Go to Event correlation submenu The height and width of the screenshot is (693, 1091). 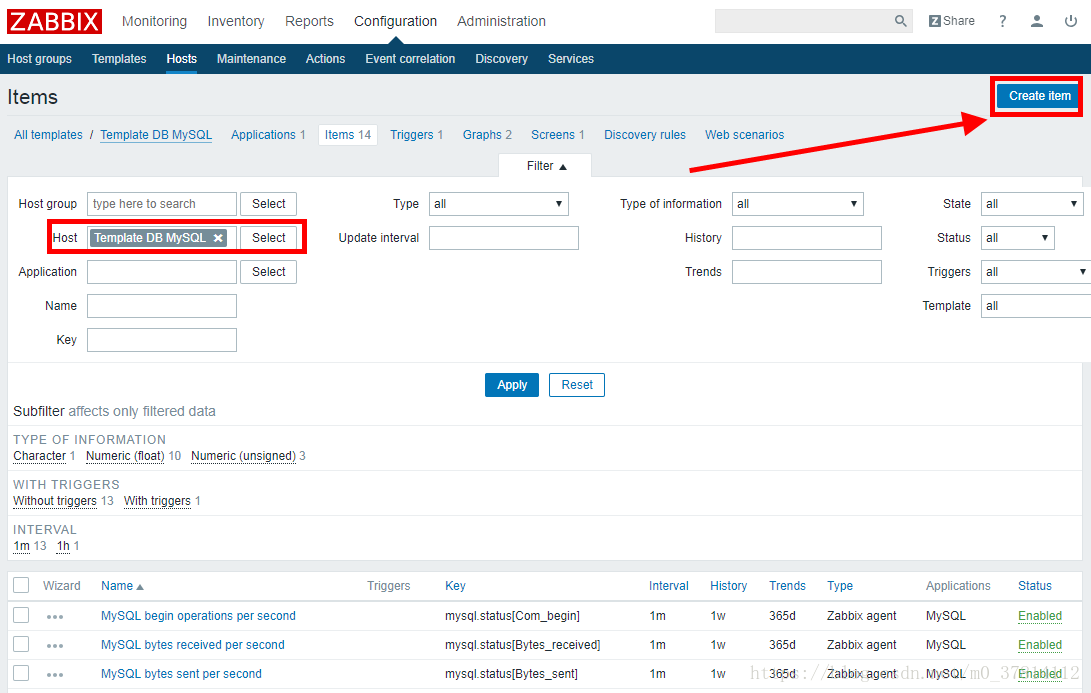click(410, 59)
